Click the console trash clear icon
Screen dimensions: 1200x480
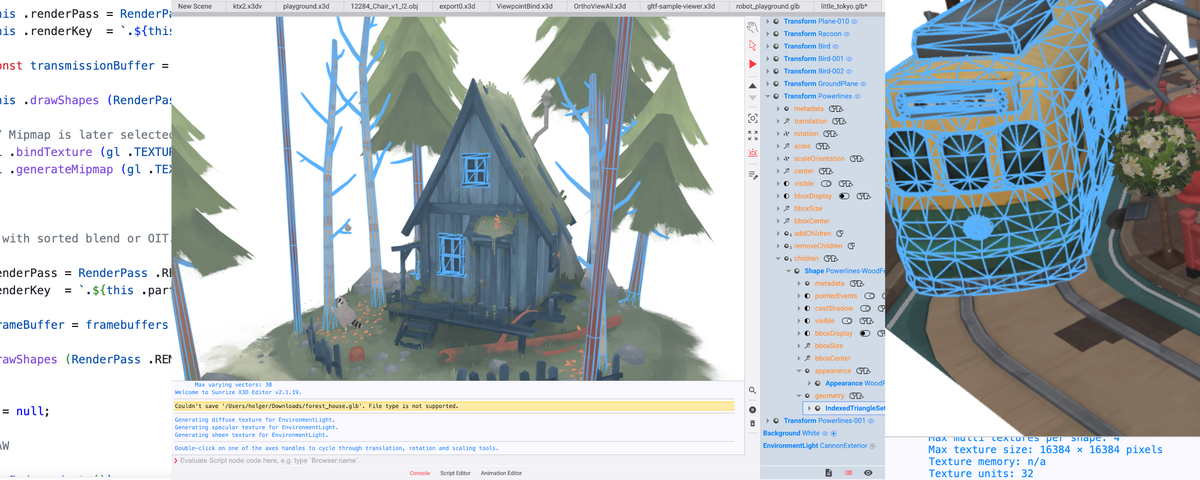[x=752, y=423]
